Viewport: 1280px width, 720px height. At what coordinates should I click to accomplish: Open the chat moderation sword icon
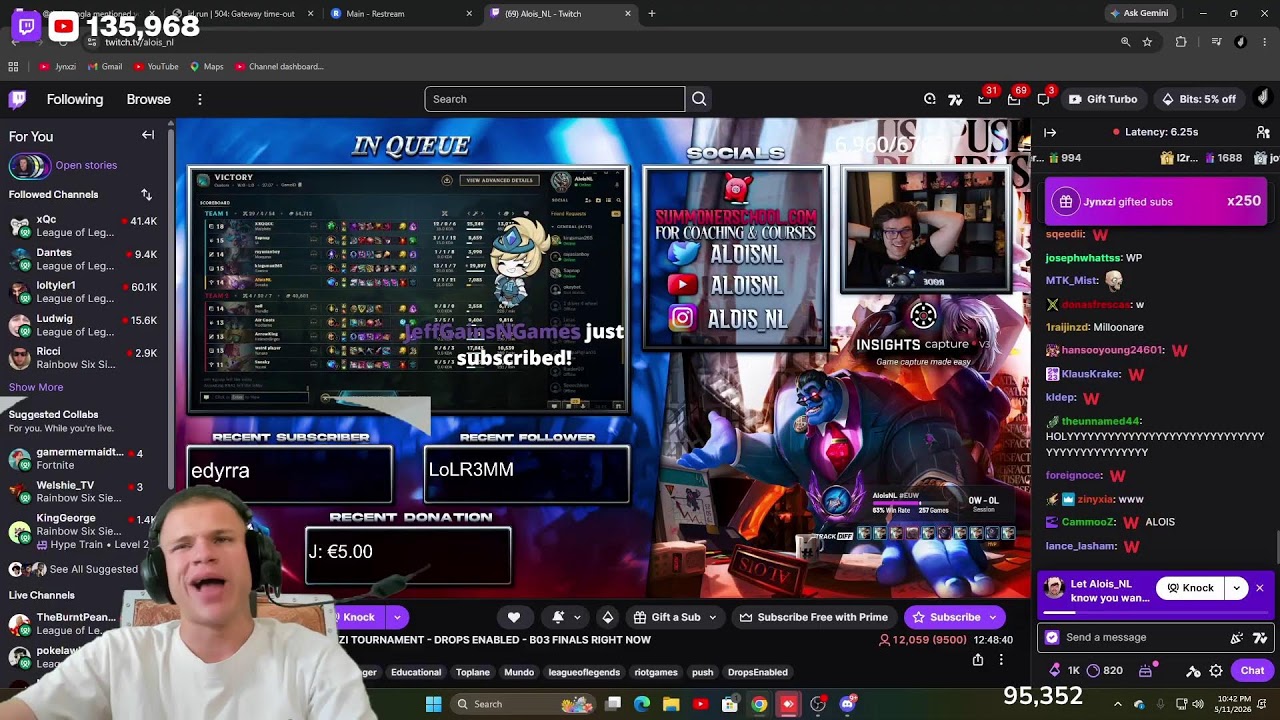(1193, 671)
